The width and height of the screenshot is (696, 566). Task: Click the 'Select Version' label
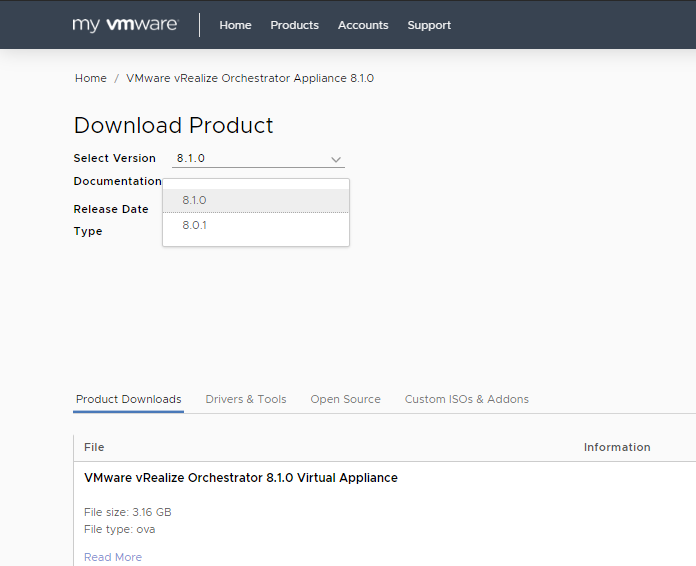pyautogui.click(x=115, y=158)
